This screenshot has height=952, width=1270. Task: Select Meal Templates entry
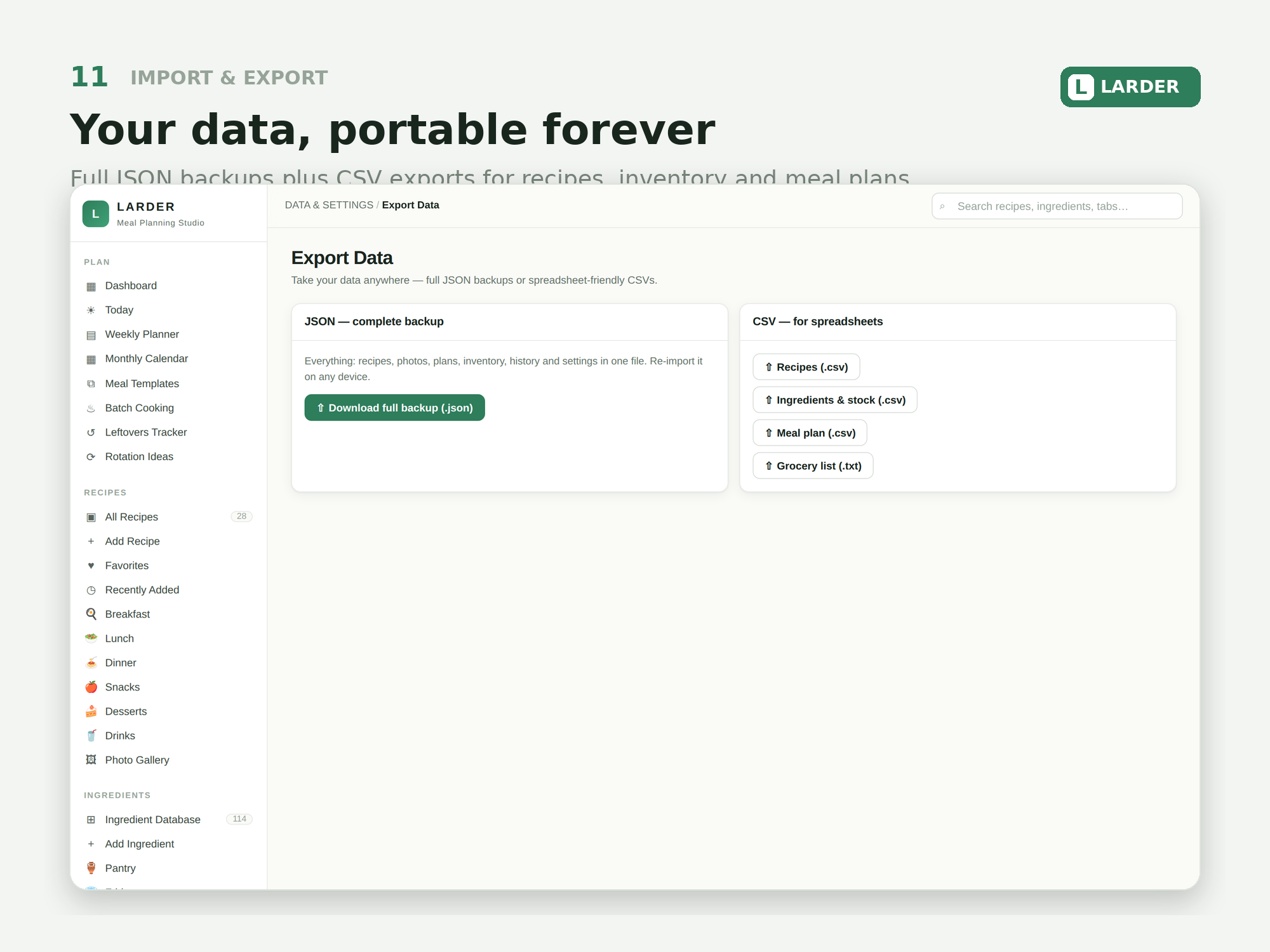(168, 384)
